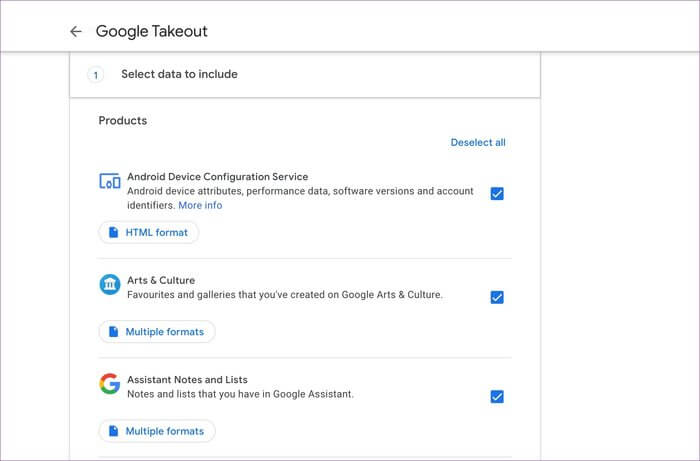Uncheck Assistant Notes and Lists checkbox

click(x=497, y=396)
